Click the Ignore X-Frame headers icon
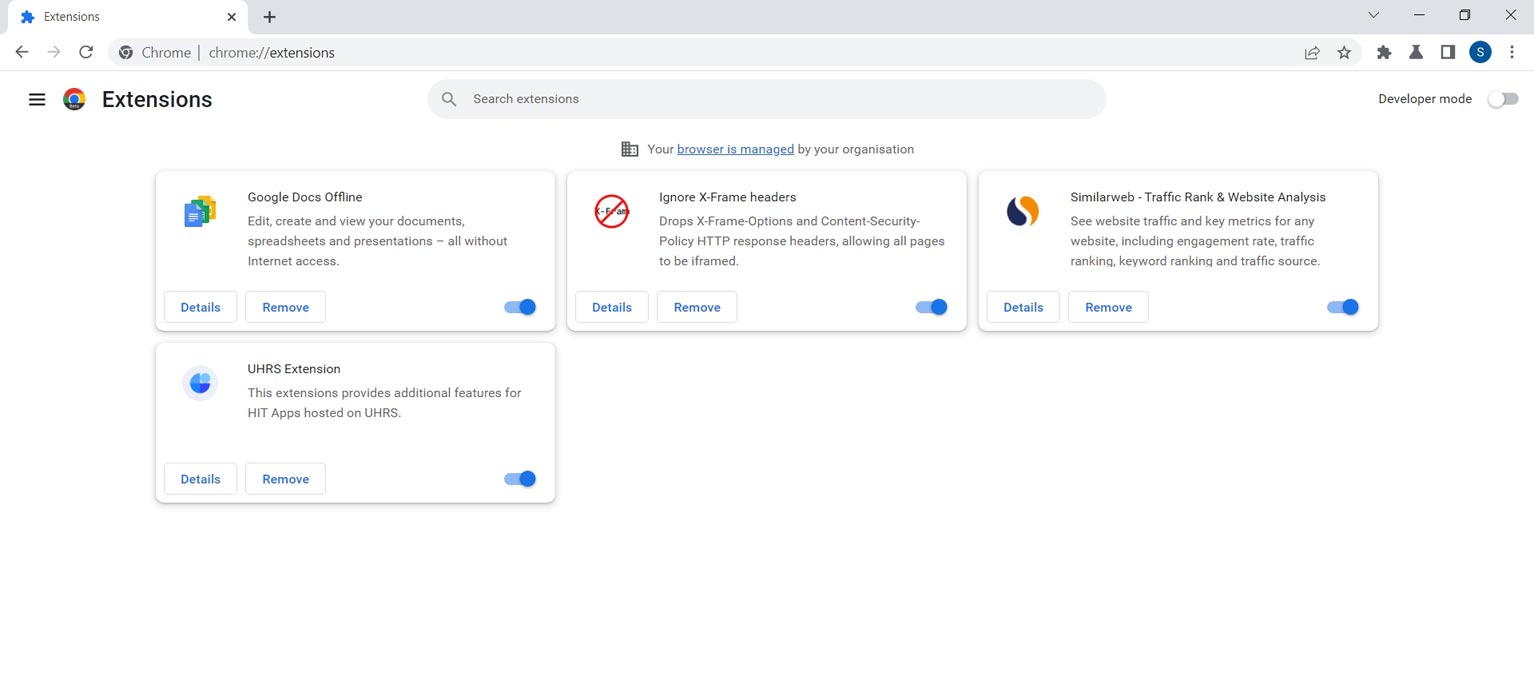Viewport: 1534px width, 700px height. (x=611, y=211)
